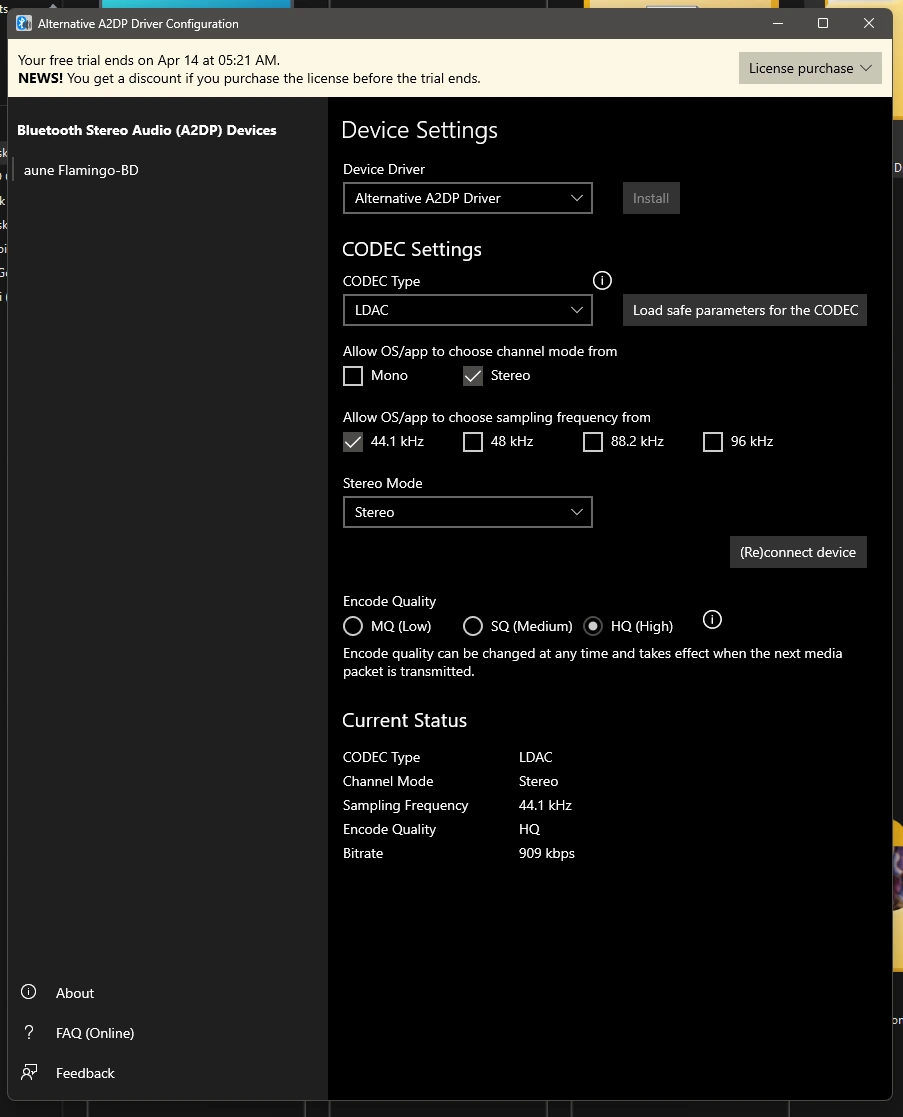Uncheck the Stereo channel mode checkbox
The image size is (903, 1117).
click(x=473, y=375)
